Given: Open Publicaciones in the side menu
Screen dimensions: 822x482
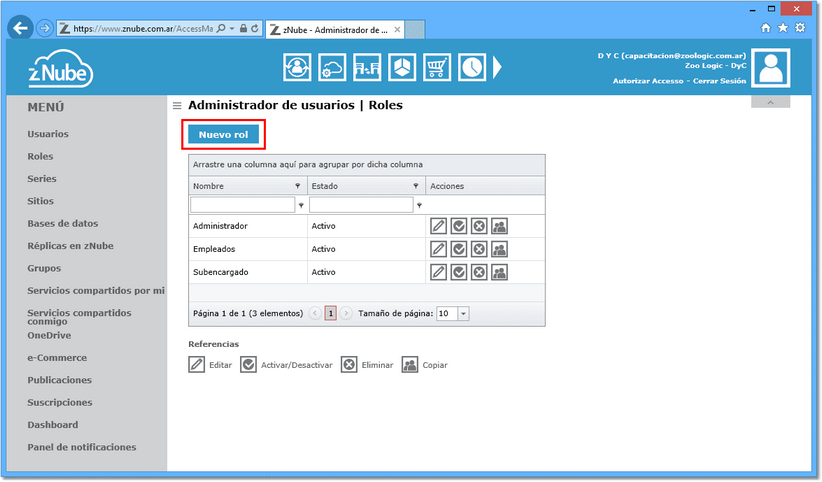Looking at the screenshot, I should click(x=59, y=380).
